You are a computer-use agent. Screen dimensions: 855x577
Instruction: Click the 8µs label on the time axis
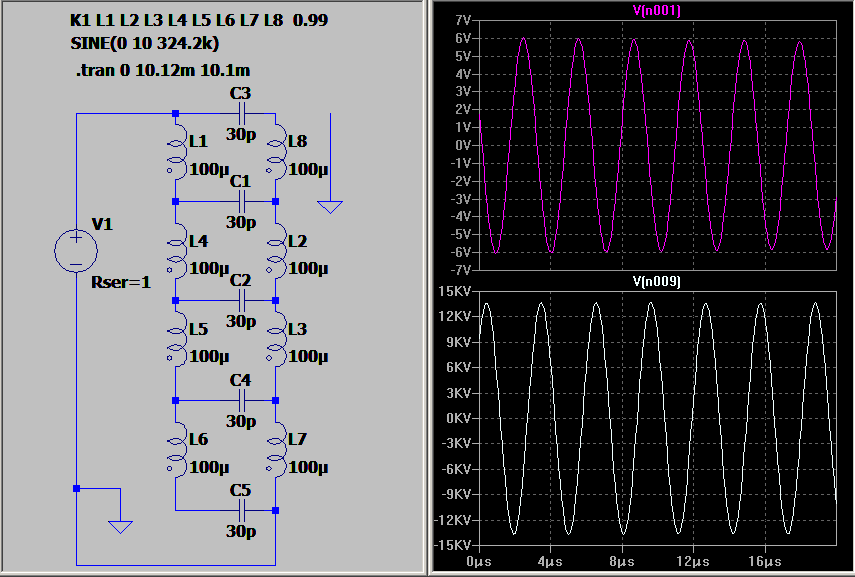tap(622, 562)
